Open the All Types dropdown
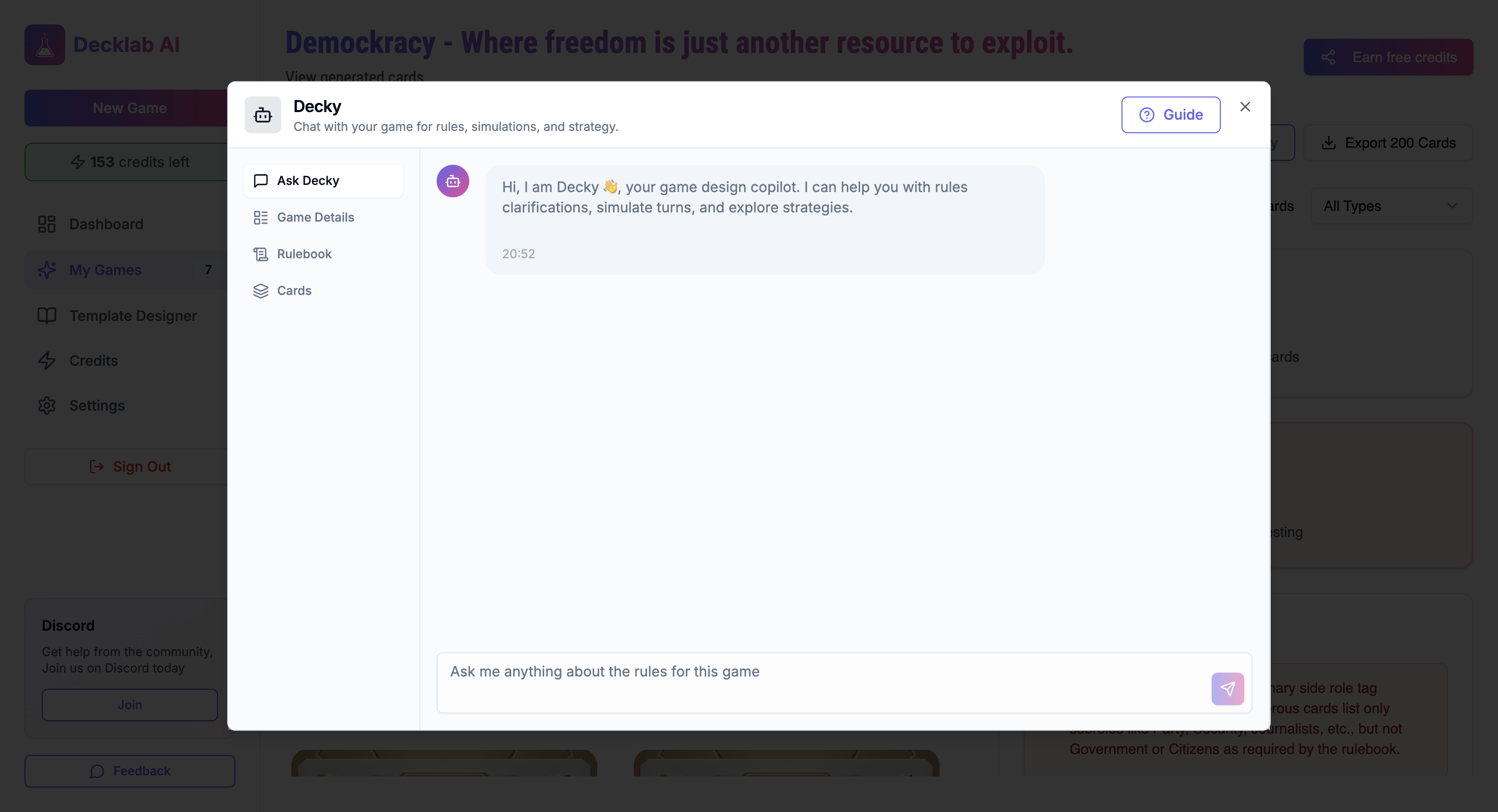Screen dimensions: 1498x812 point(1391,206)
